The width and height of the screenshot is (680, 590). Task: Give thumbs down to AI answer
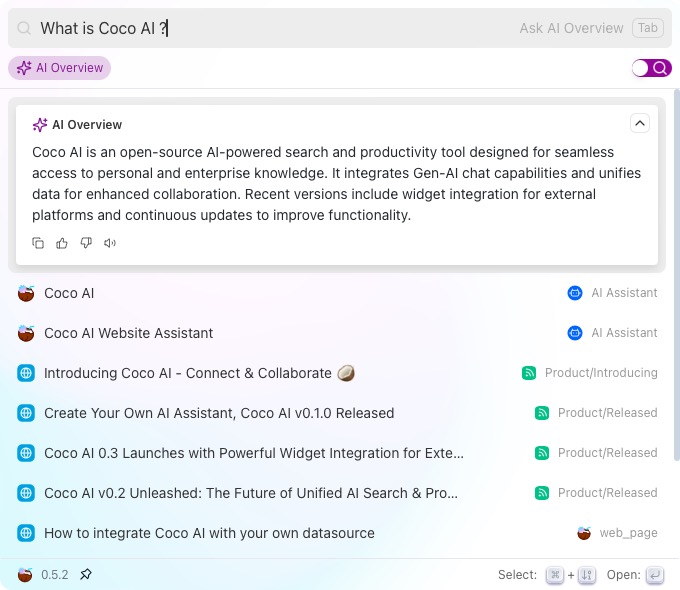(x=86, y=243)
